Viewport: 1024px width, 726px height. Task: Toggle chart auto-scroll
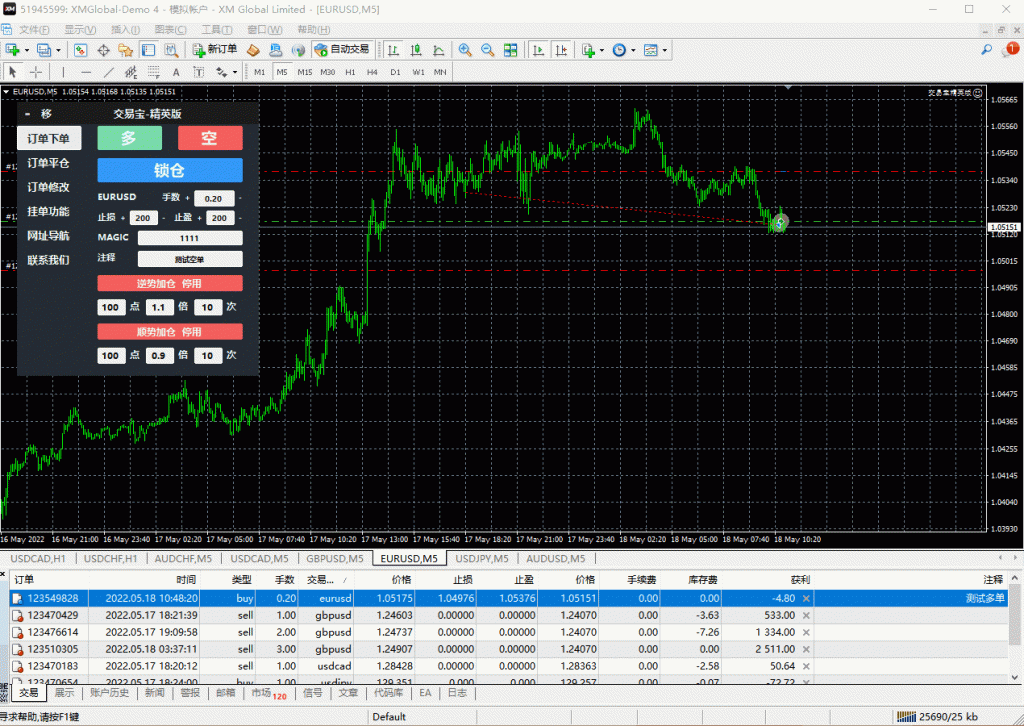pos(539,49)
